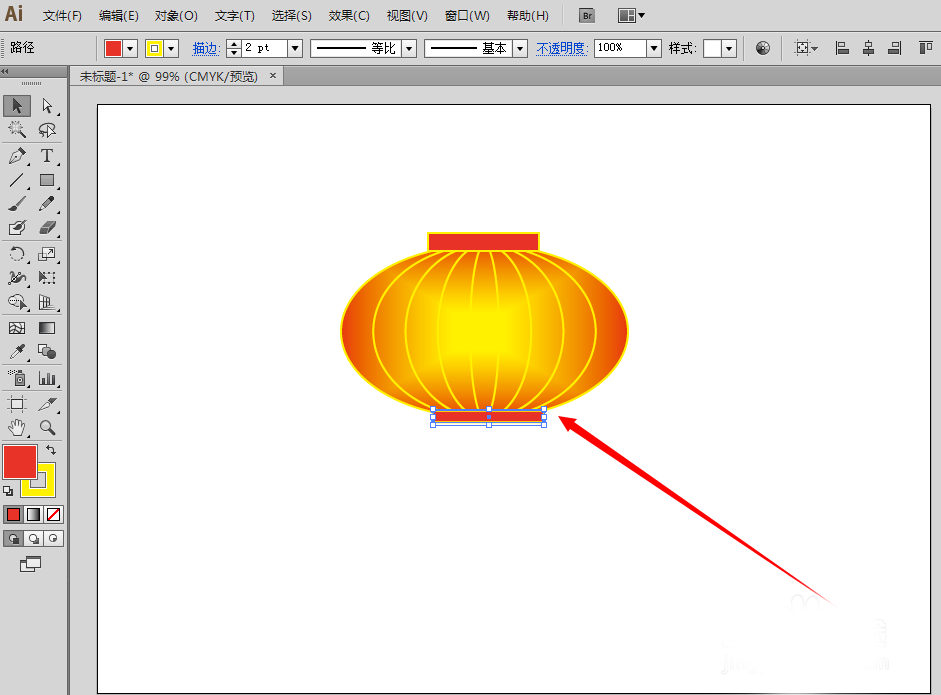
Task: Open the workspace arrangement dropdown
Action: click(632, 16)
